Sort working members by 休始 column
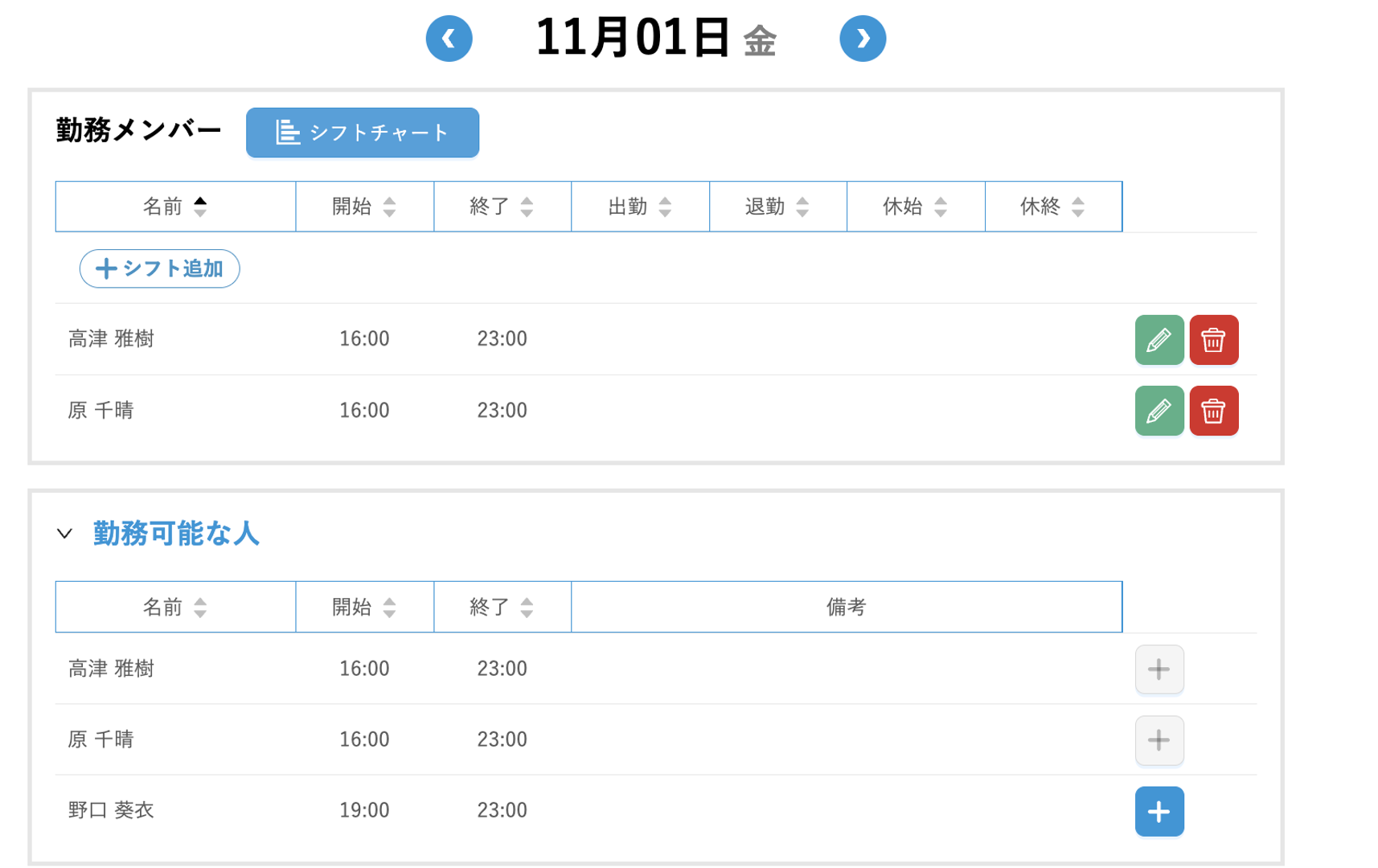Image resolution: width=1378 pixels, height=868 pixels. coord(915,207)
